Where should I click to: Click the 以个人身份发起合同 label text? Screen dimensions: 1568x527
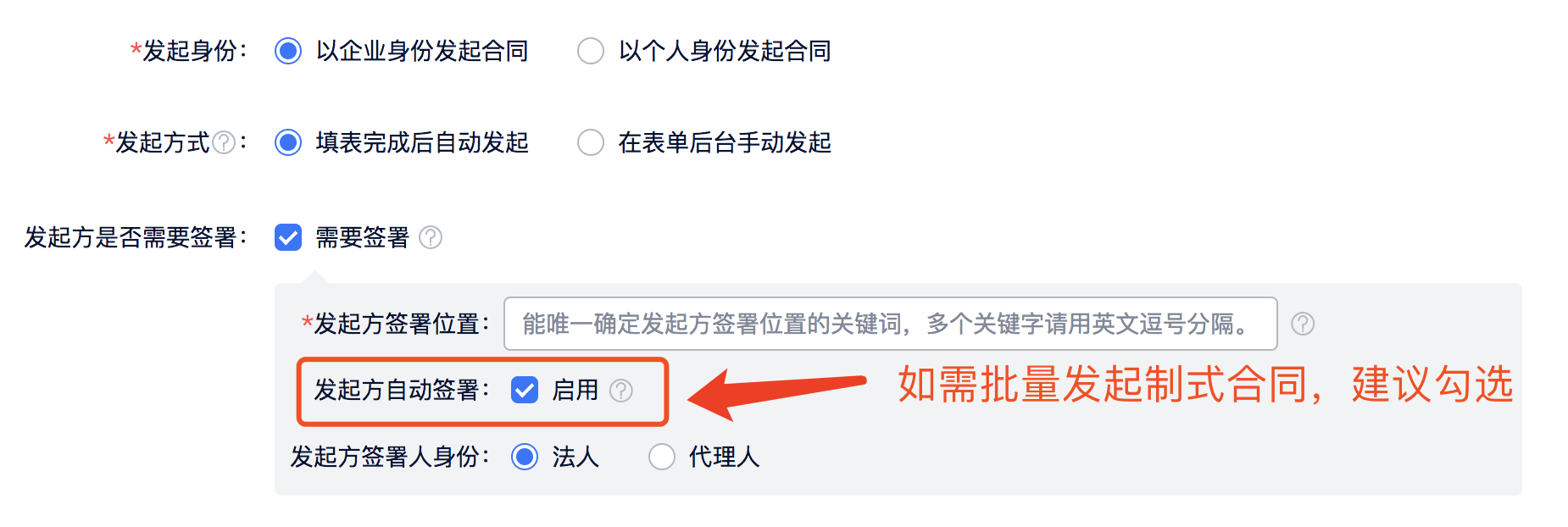click(x=725, y=51)
